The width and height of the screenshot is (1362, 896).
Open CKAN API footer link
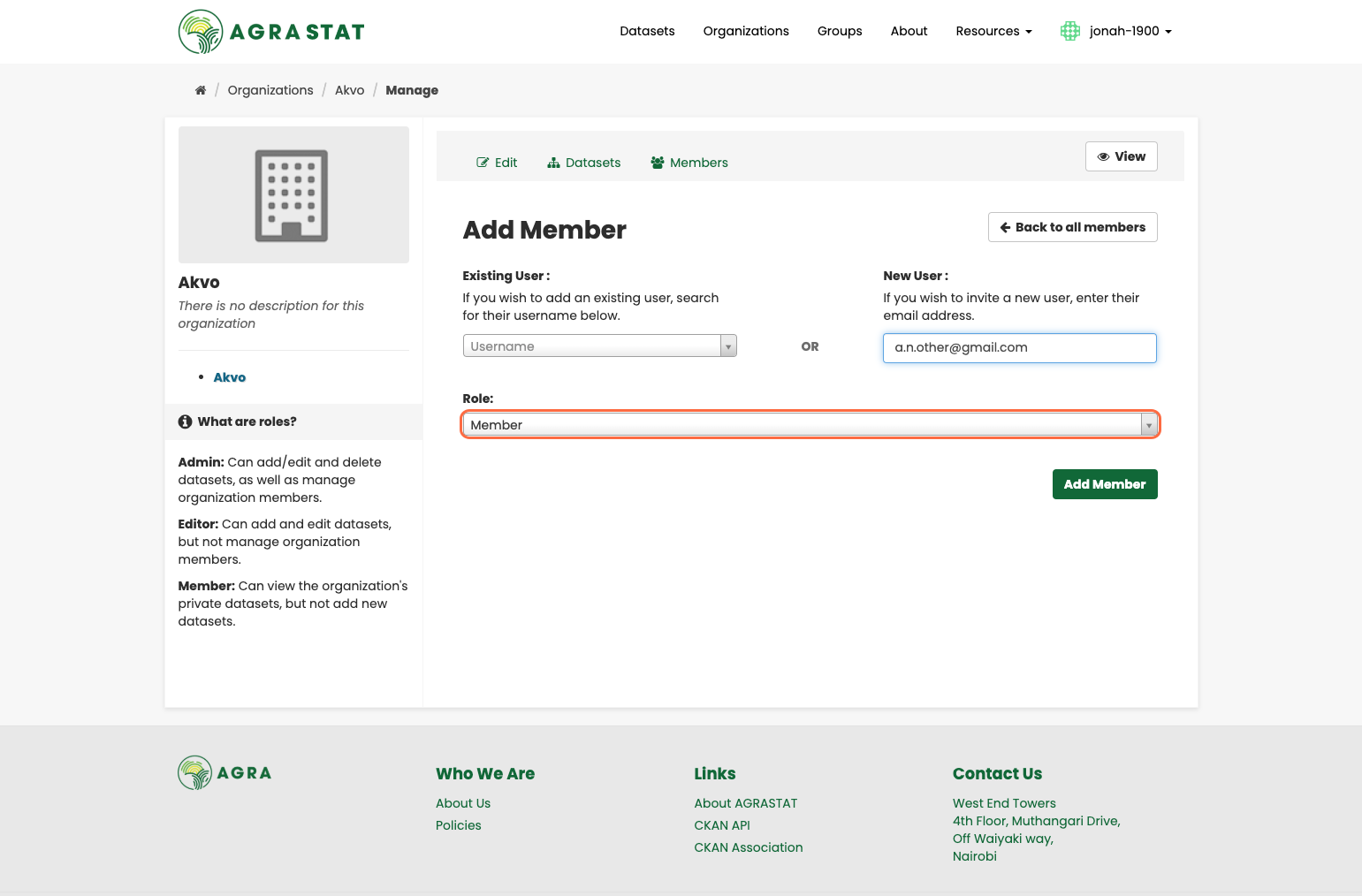pyautogui.click(x=722, y=825)
